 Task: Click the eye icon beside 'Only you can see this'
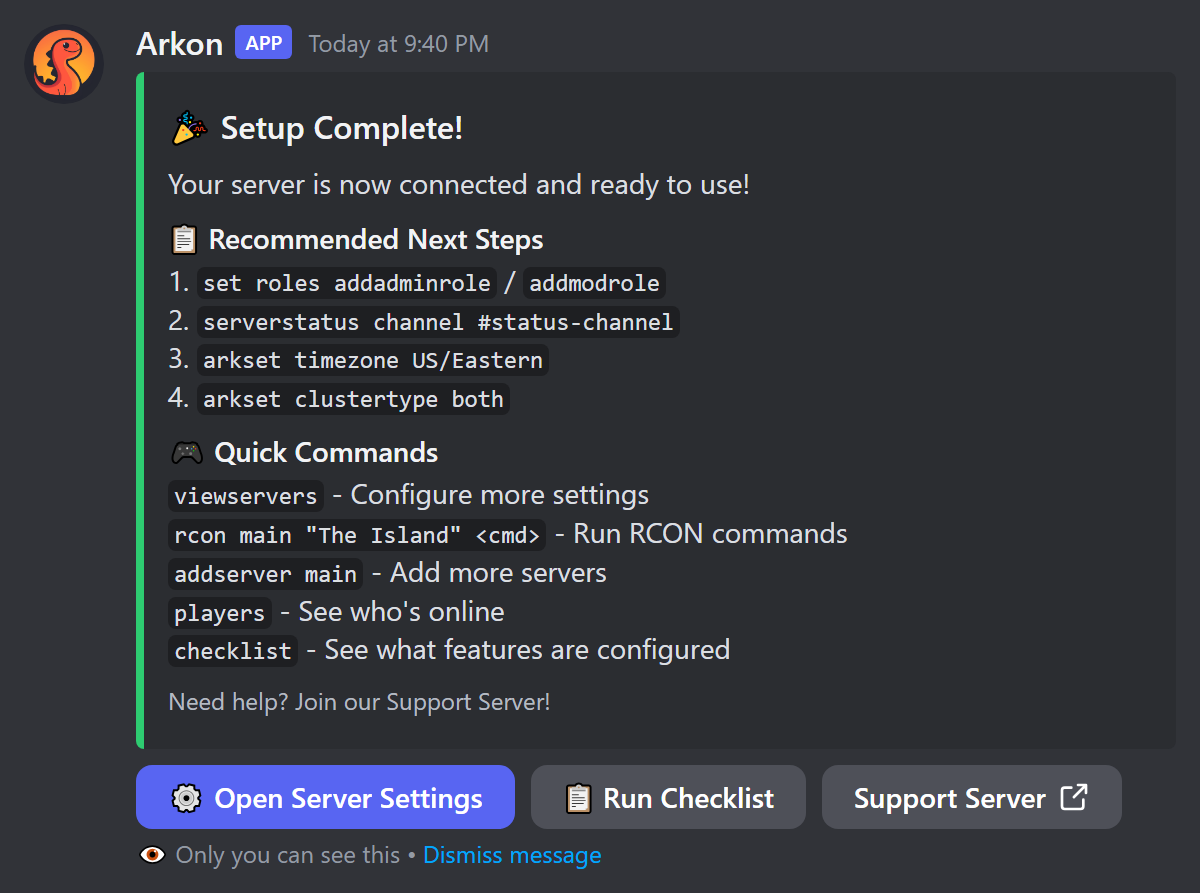point(152,855)
